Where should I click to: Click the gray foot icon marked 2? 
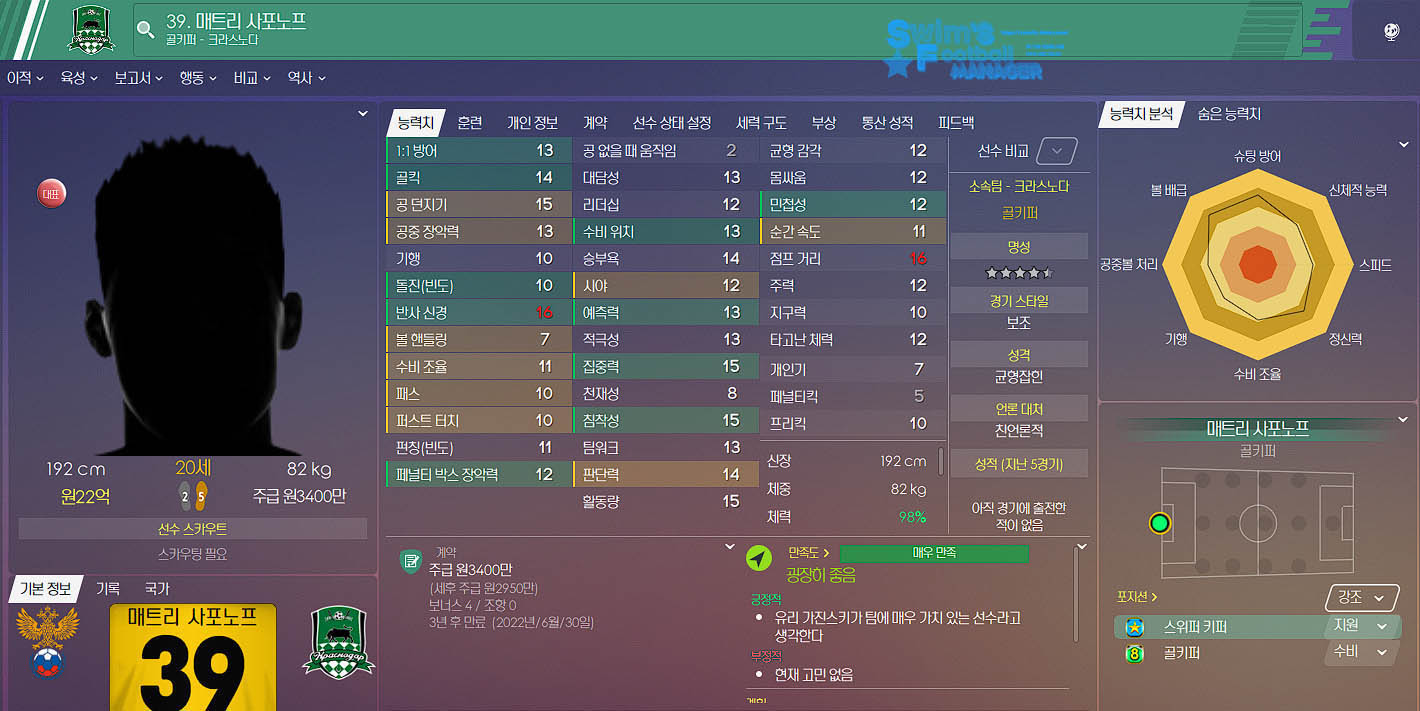click(x=185, y=494)
